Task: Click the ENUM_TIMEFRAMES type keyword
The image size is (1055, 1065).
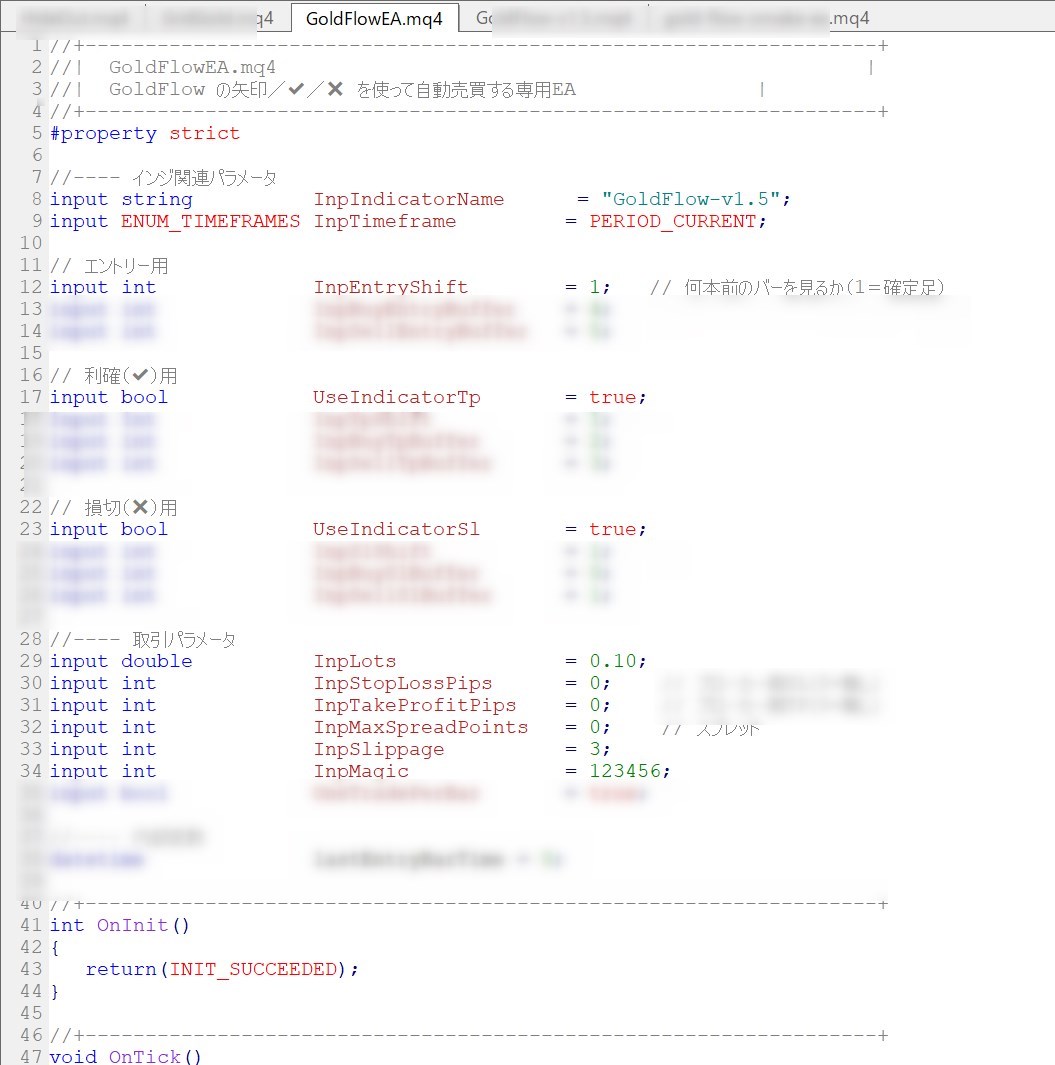Action: pos(210,221)
